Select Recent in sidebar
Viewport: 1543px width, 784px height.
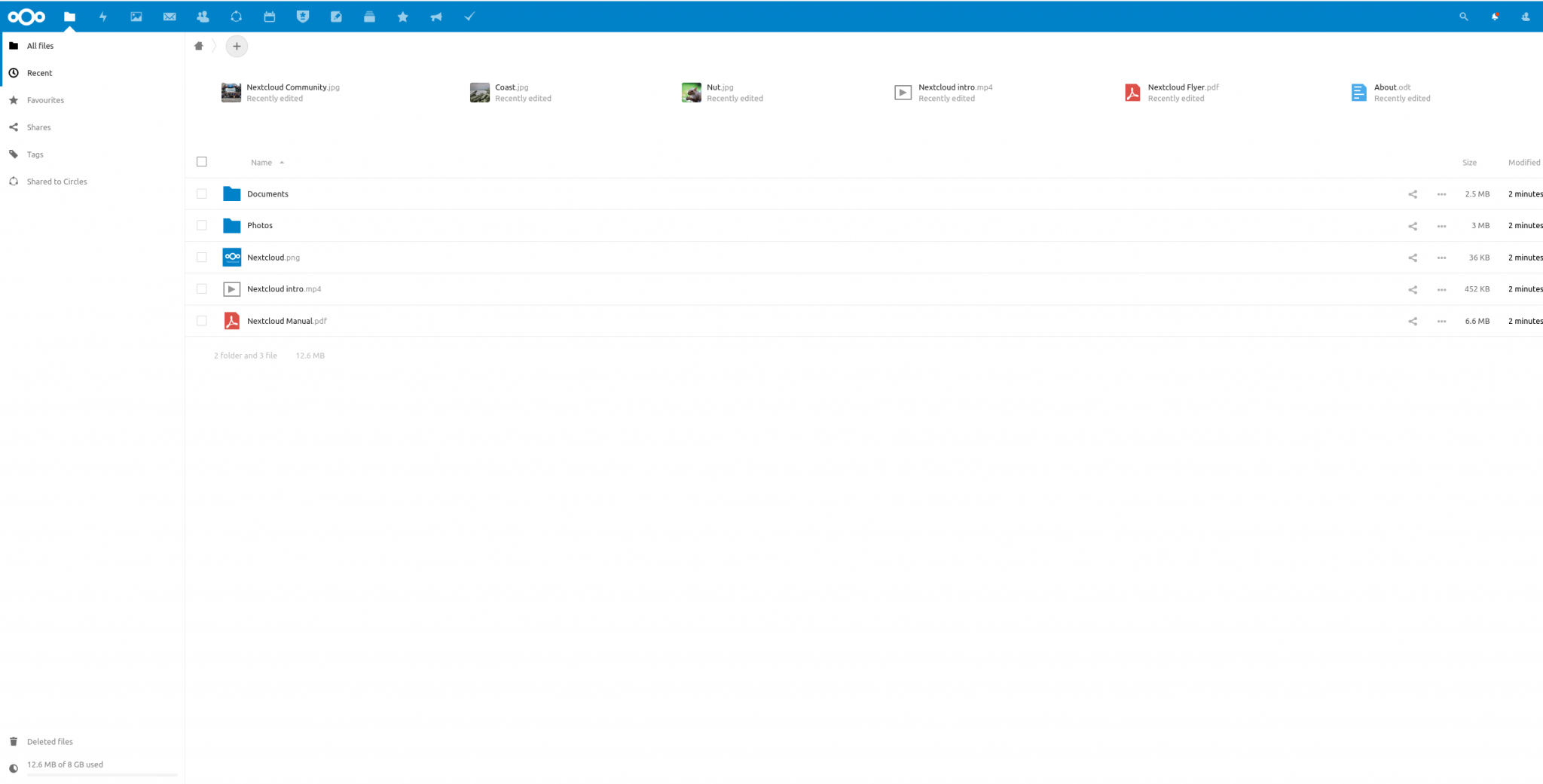(x=92, y=73)
